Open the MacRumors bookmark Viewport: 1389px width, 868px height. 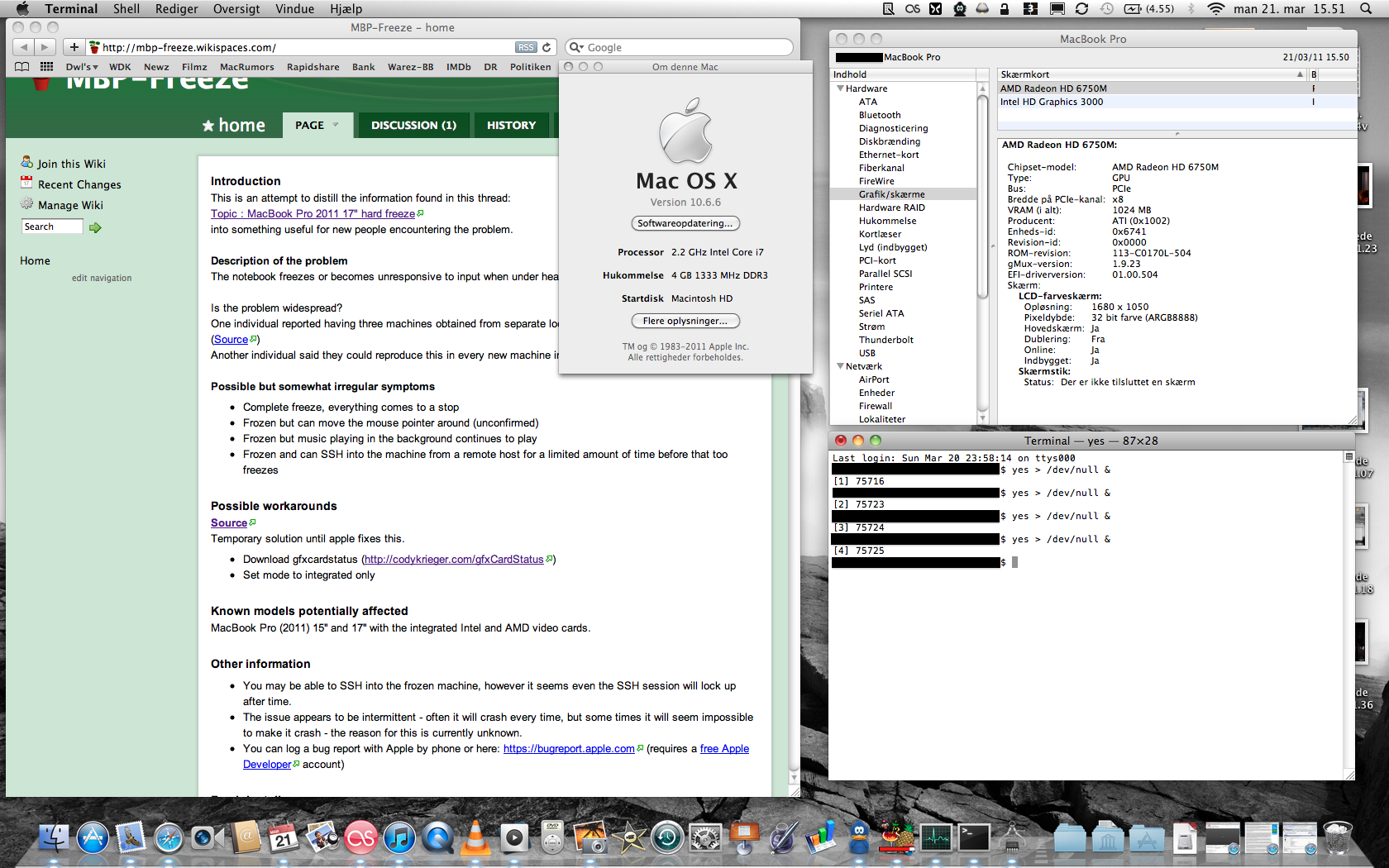pyautogui.click(x=246, y=67)
